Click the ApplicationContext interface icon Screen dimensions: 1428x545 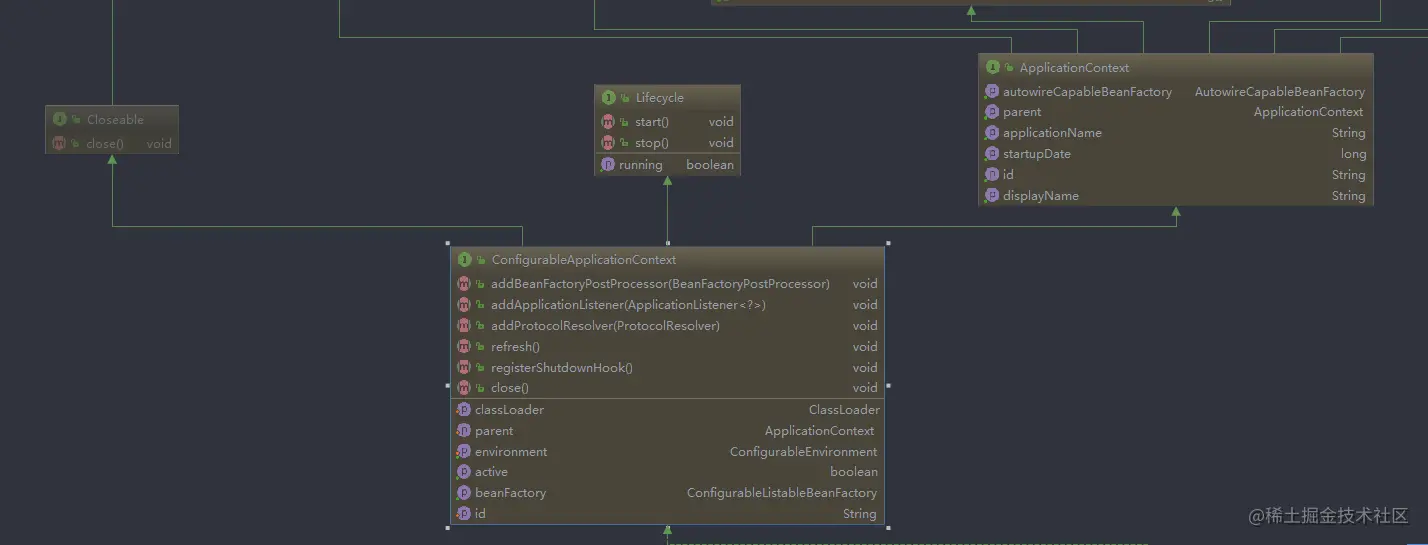coord(992,68)
